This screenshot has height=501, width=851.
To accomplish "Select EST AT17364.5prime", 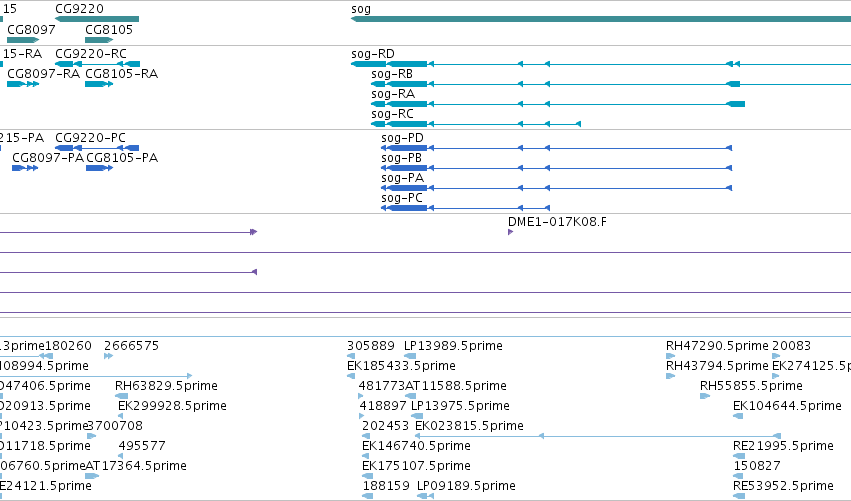I will tap(136, 466).
